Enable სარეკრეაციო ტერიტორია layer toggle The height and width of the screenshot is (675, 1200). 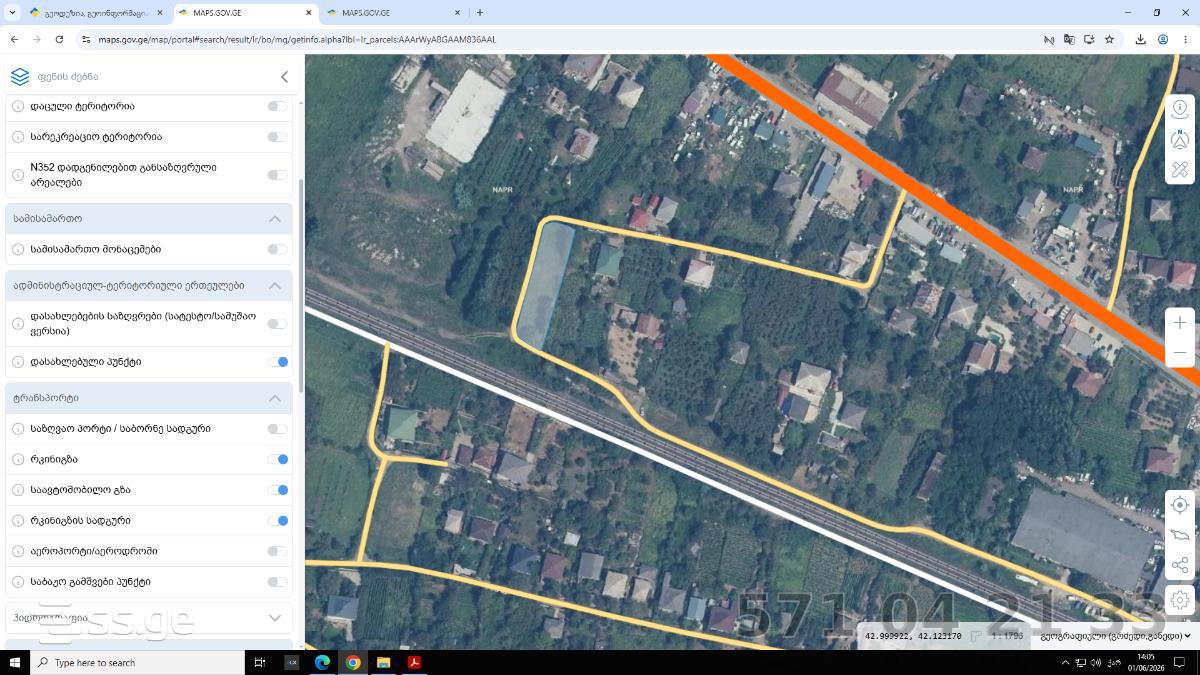277,137
